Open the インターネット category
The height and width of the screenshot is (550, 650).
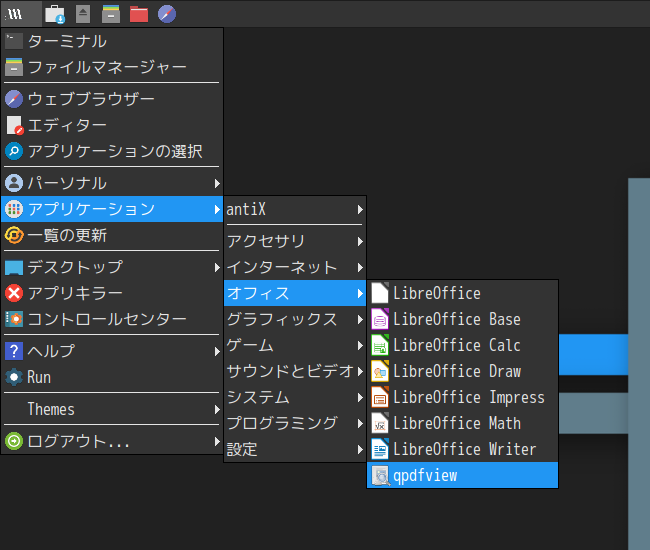[x=295, y=267]
